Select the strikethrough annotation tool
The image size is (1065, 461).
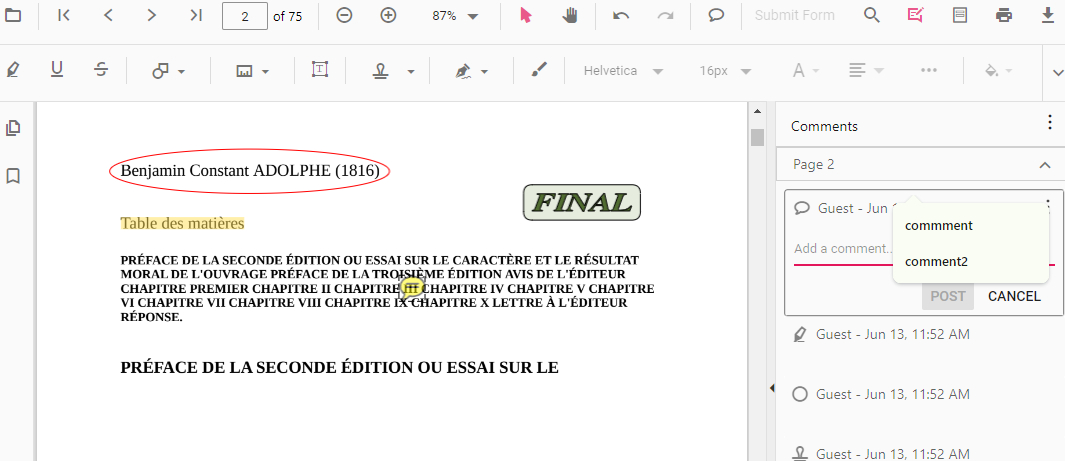pyautogui.click(x=101, y=69)
